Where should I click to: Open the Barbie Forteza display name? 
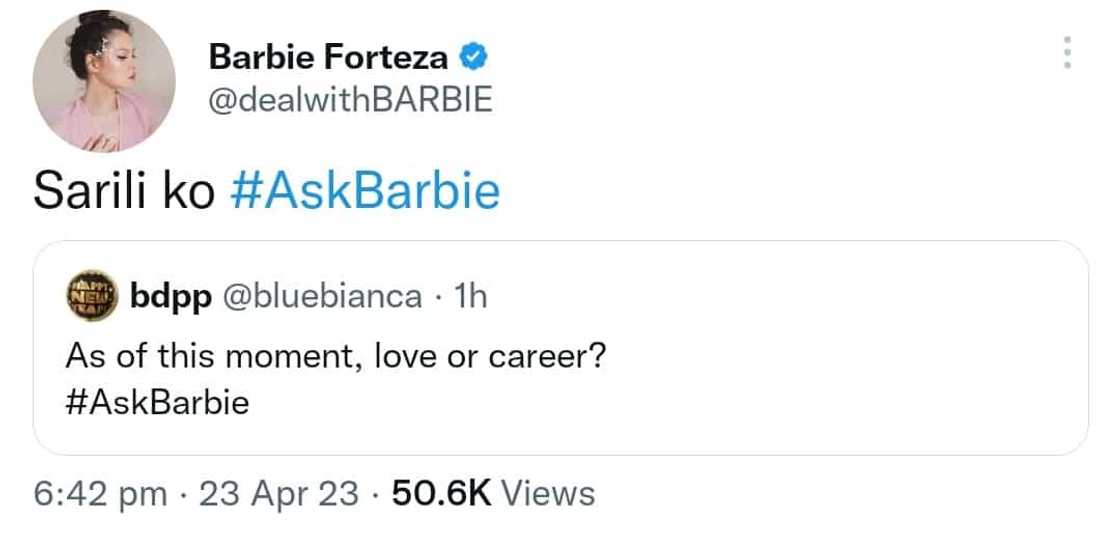point(328,58)
